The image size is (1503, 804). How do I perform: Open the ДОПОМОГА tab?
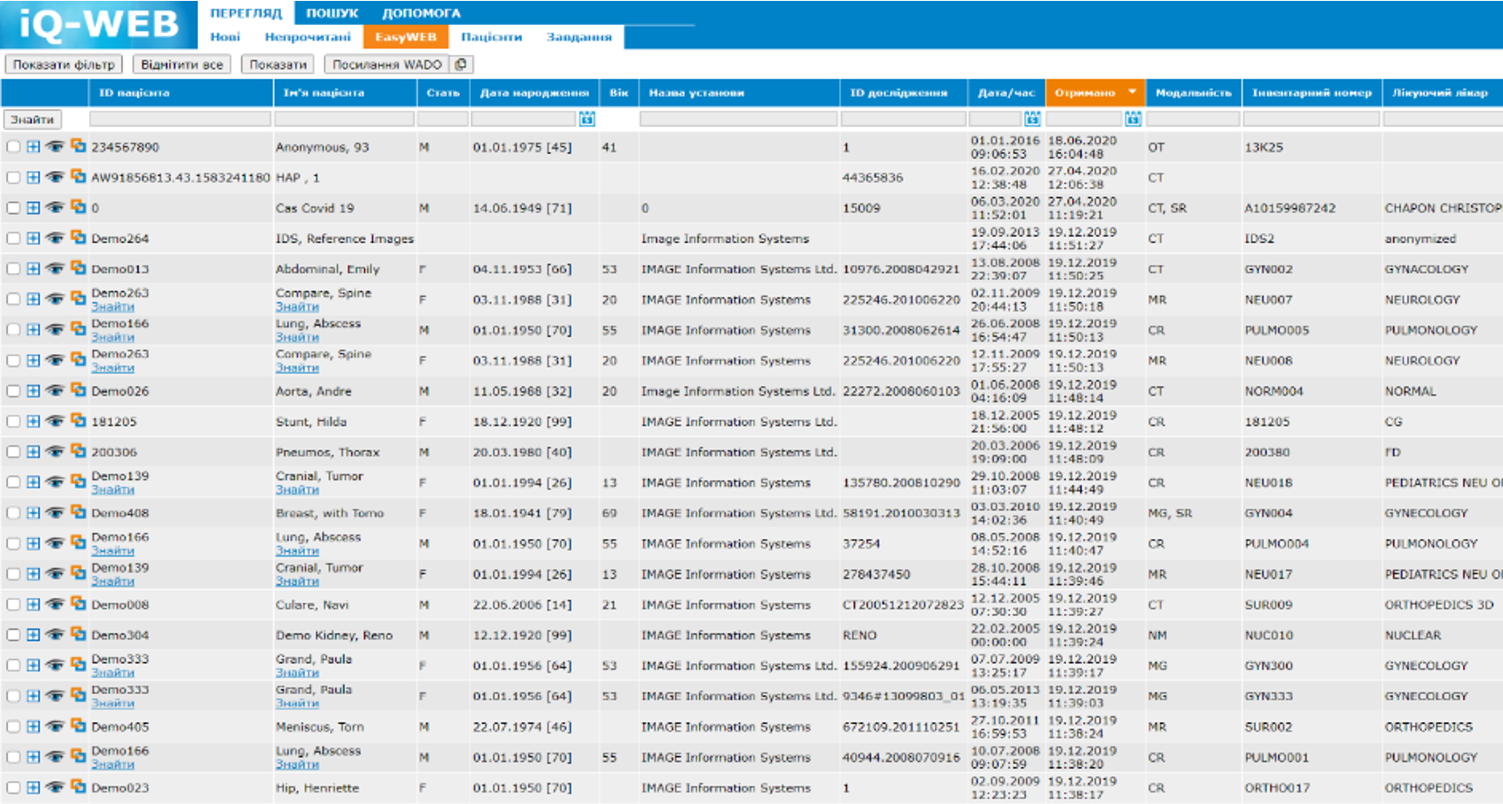[x=421, y=13]
